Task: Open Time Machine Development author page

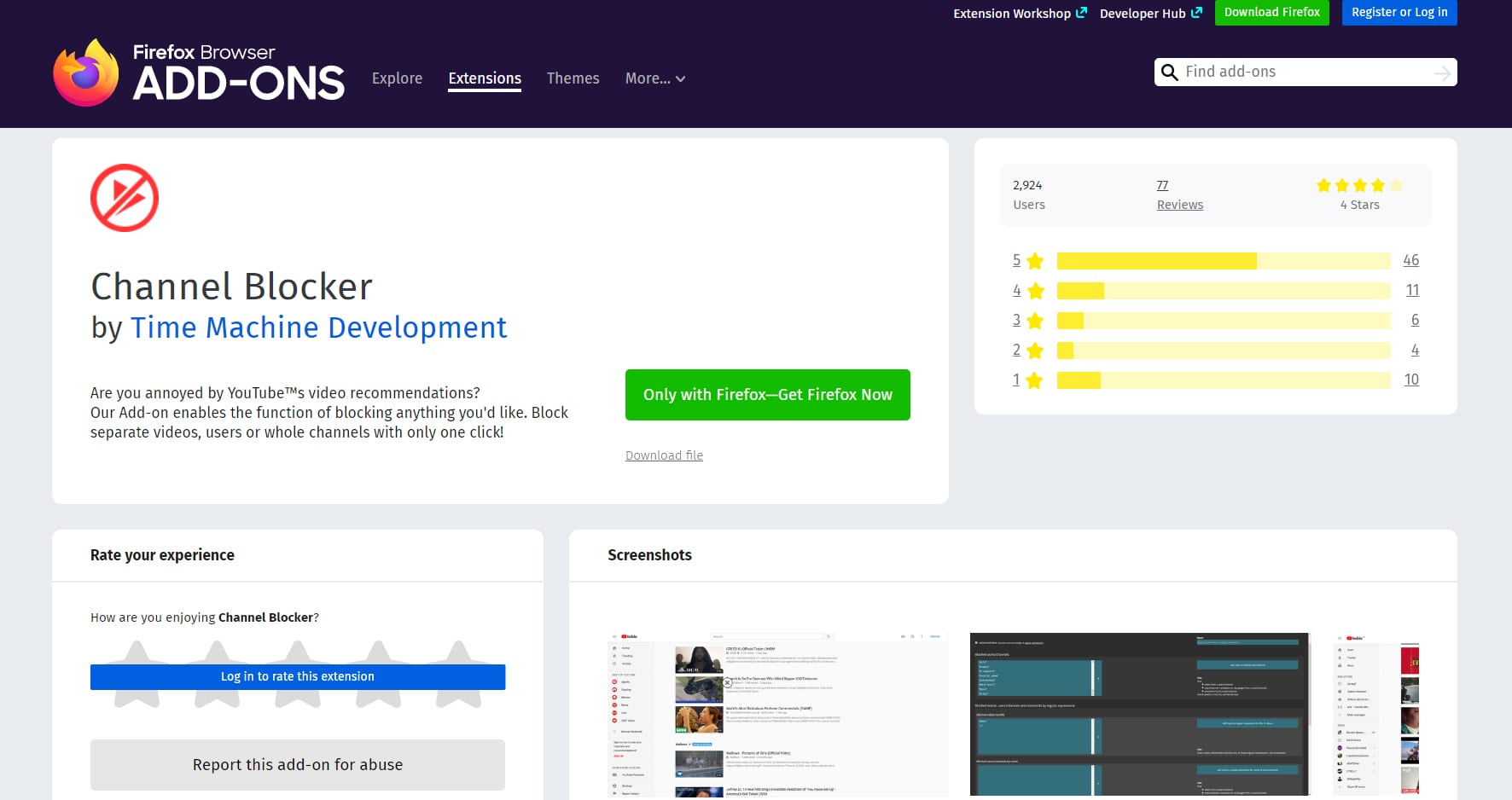Action: point(318,328)
